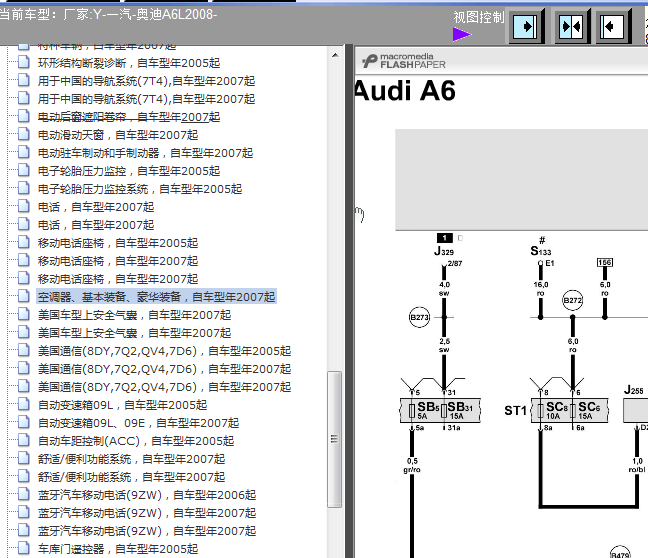Select 电动滑动天窗,自车型年2007起
The height and width of the screenshot is (558, 648).
[x=118, y=135]
